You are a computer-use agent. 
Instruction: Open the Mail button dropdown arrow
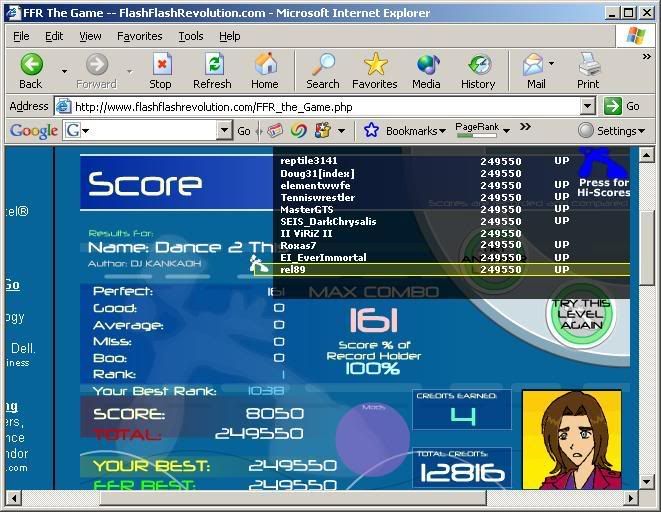coord(551,66)
